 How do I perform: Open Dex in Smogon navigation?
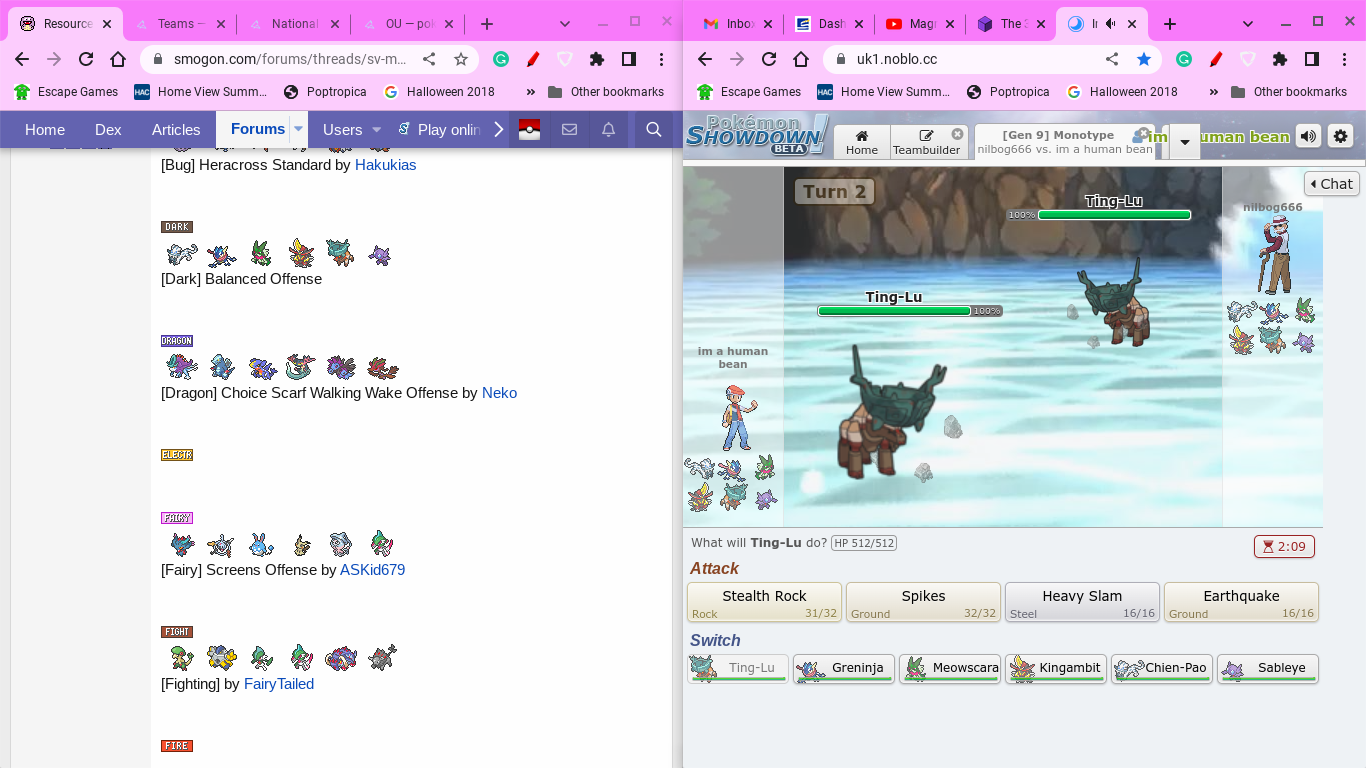coord(108,129)
